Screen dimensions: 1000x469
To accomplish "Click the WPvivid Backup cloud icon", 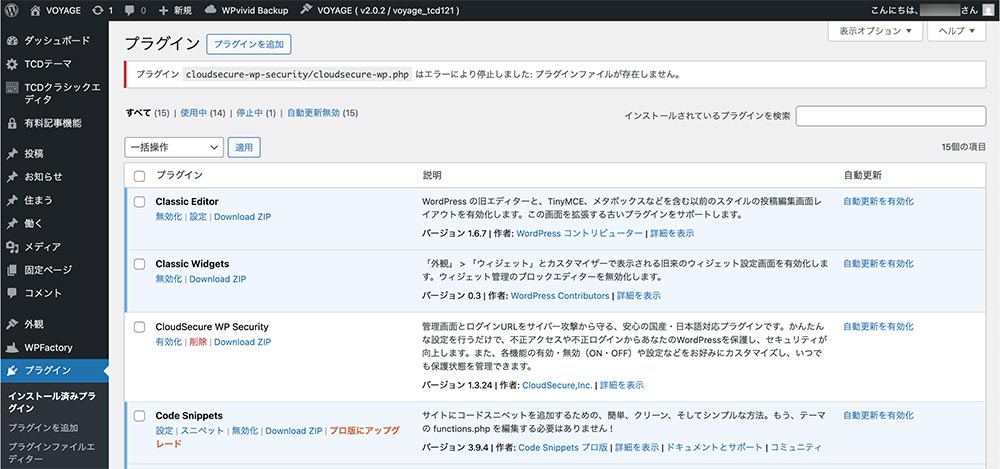I will [x=211, y=10].
